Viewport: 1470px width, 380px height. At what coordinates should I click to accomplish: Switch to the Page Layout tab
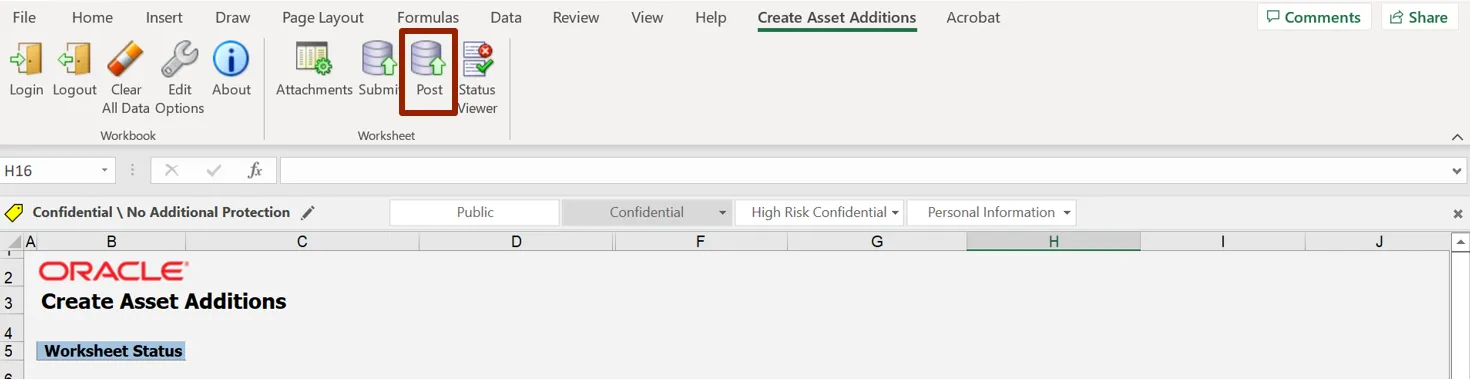pos(323,18)
